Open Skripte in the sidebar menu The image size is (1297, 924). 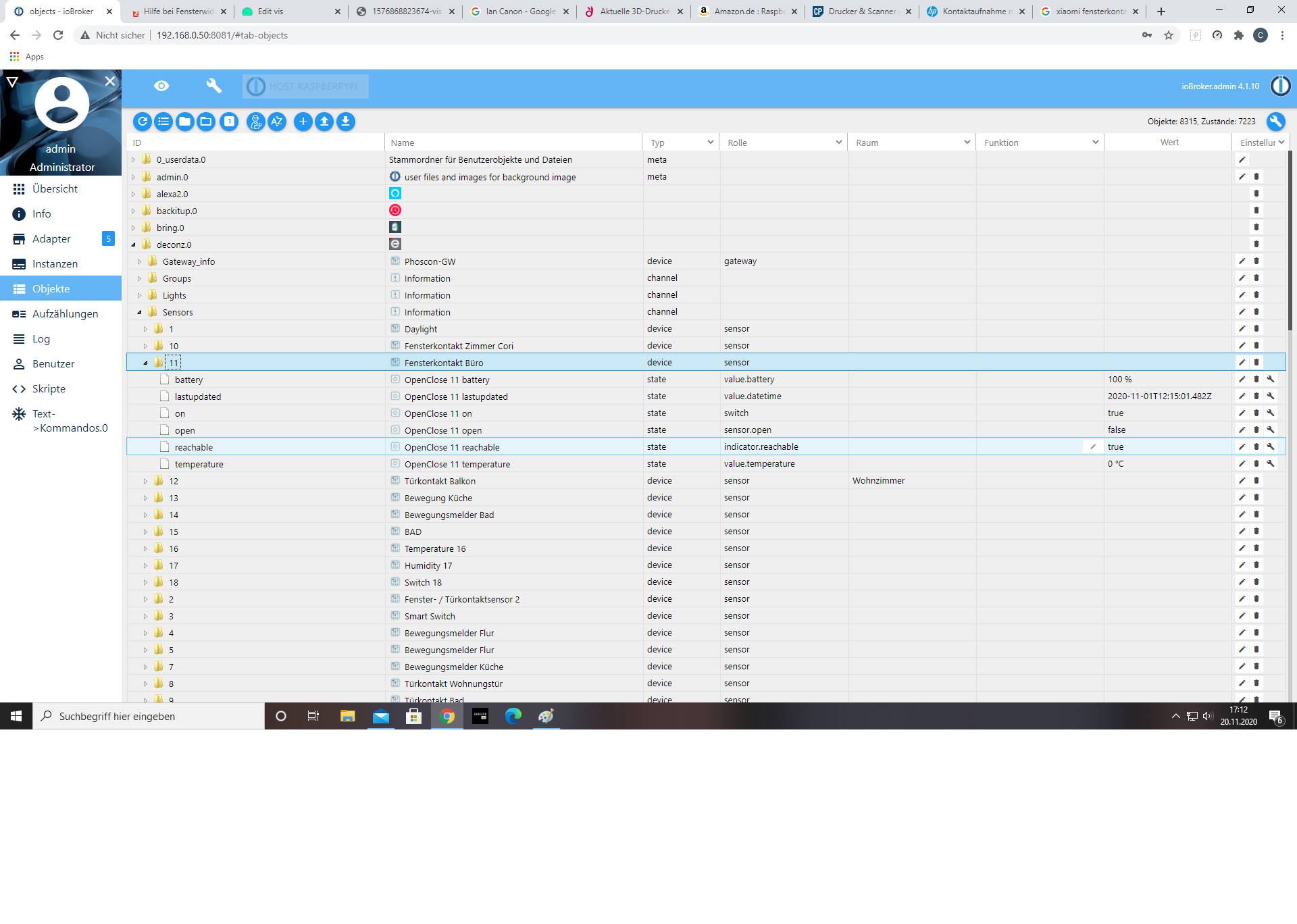[x=49, y=388]
